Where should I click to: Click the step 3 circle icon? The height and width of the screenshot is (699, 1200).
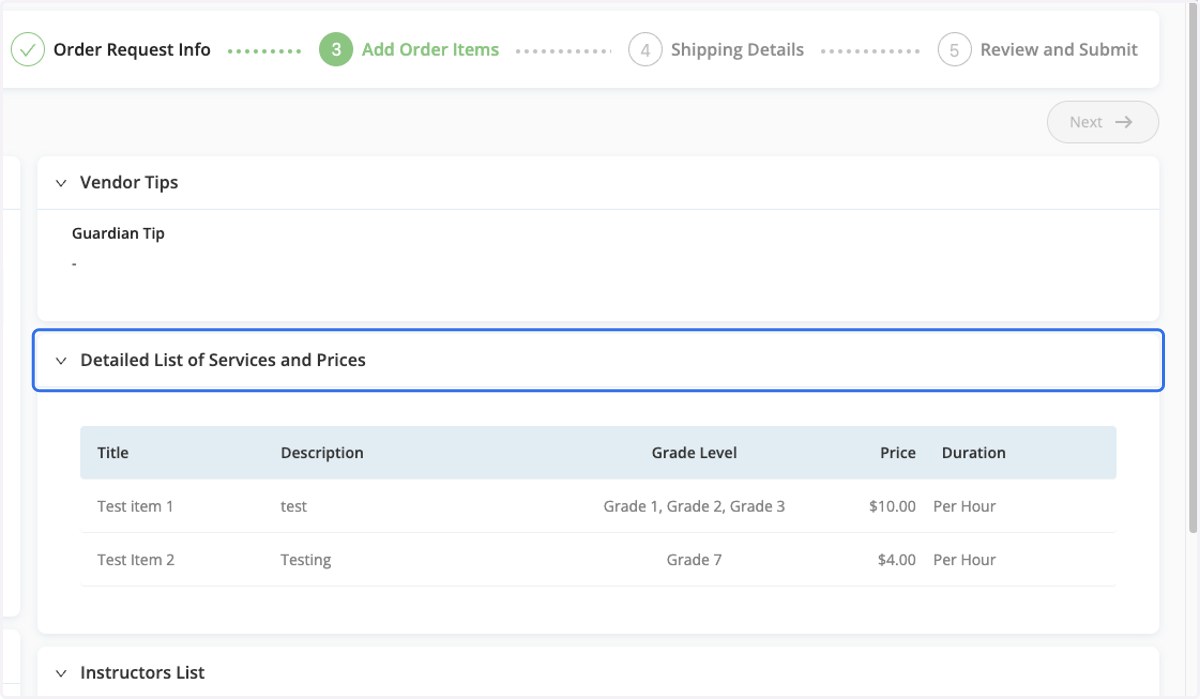click(336, 50)
